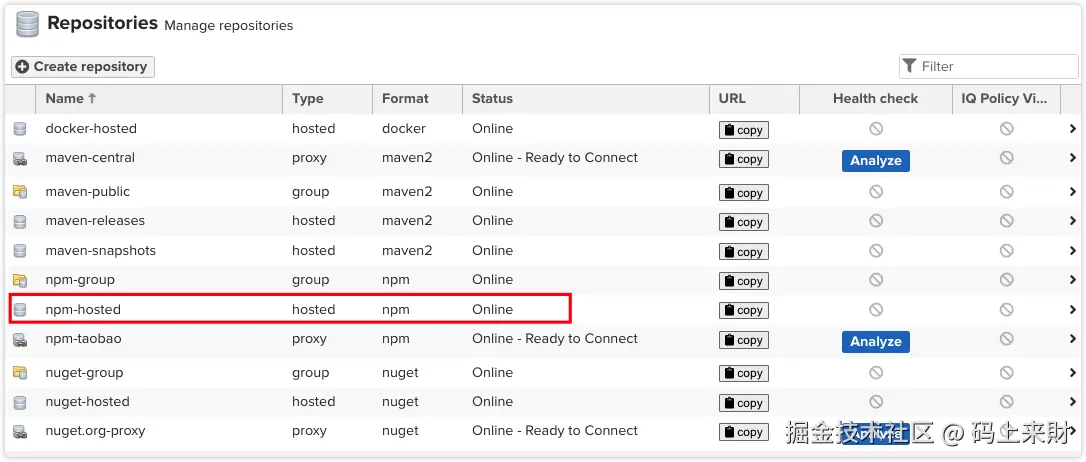Viewport: 1086px width, 462px height.
Task: Open maven-central details via chevron
Action: 1073,158
